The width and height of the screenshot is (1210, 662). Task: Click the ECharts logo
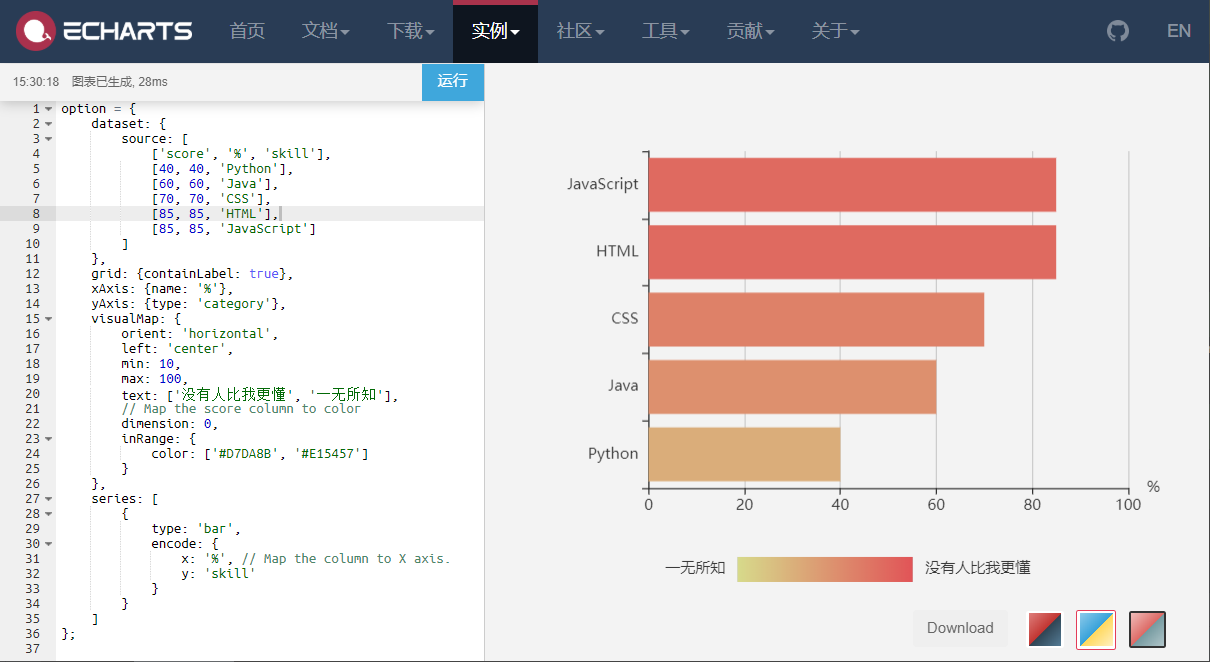coord(104,30)
